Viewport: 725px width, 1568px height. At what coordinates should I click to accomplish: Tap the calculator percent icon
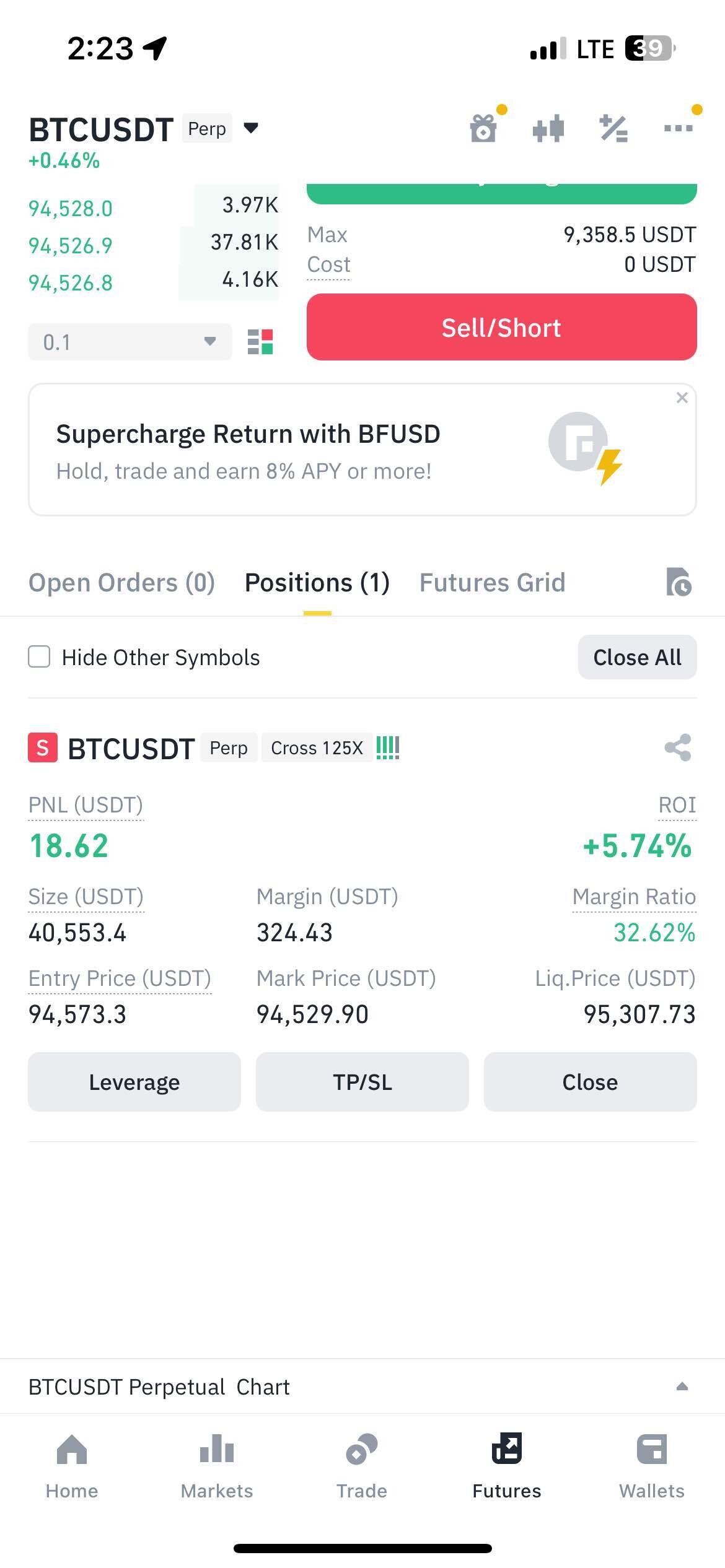pyautogui.click(x=613, y=129)
